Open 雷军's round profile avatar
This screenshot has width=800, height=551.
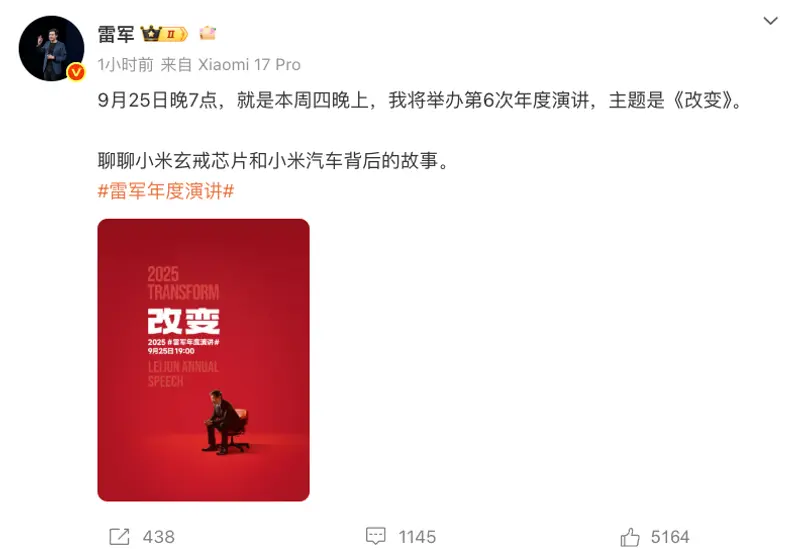pos(52,48)
